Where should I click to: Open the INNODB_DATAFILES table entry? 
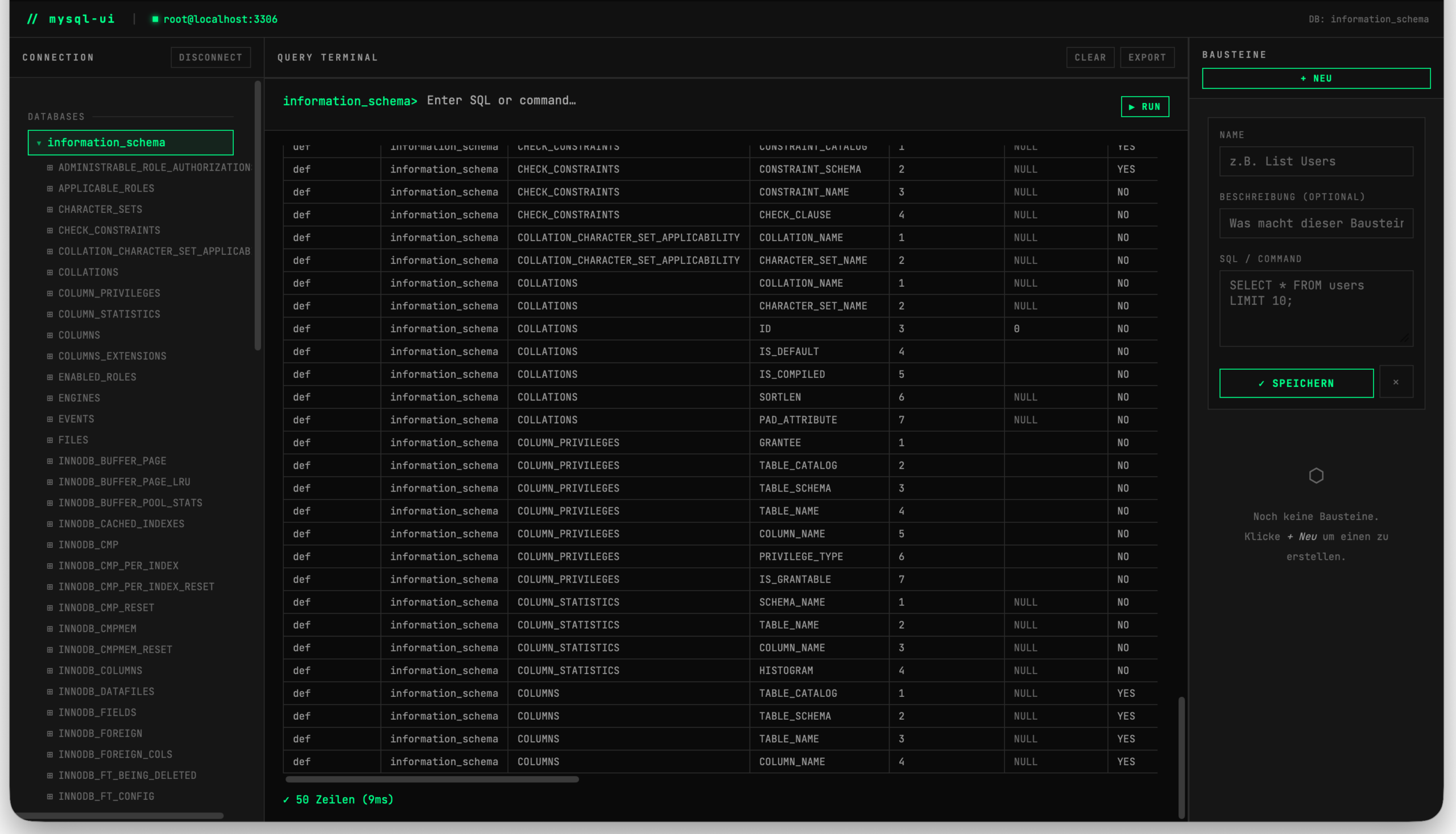click(106, 691)
